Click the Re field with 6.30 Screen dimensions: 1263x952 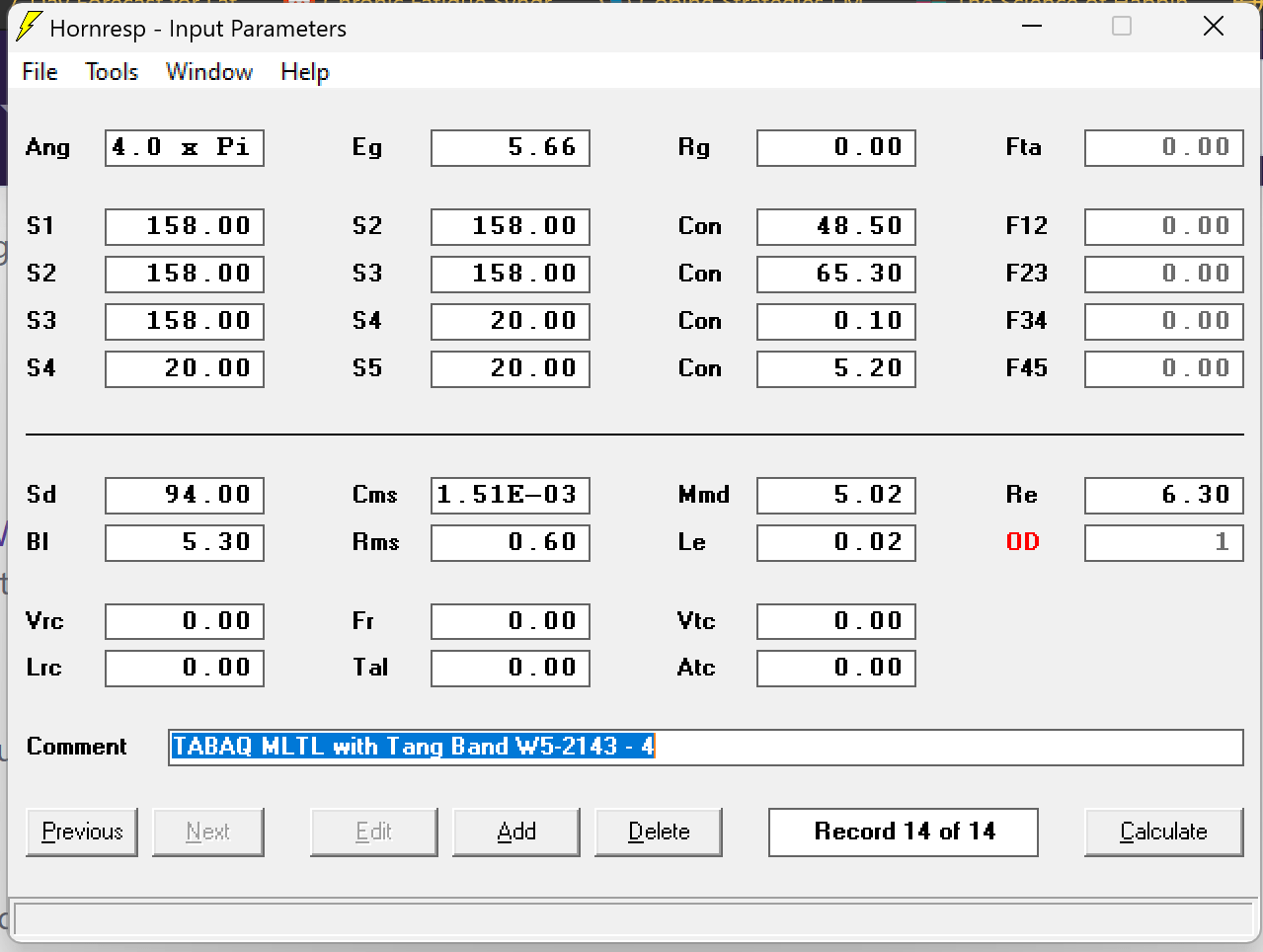pos(1164,495)
